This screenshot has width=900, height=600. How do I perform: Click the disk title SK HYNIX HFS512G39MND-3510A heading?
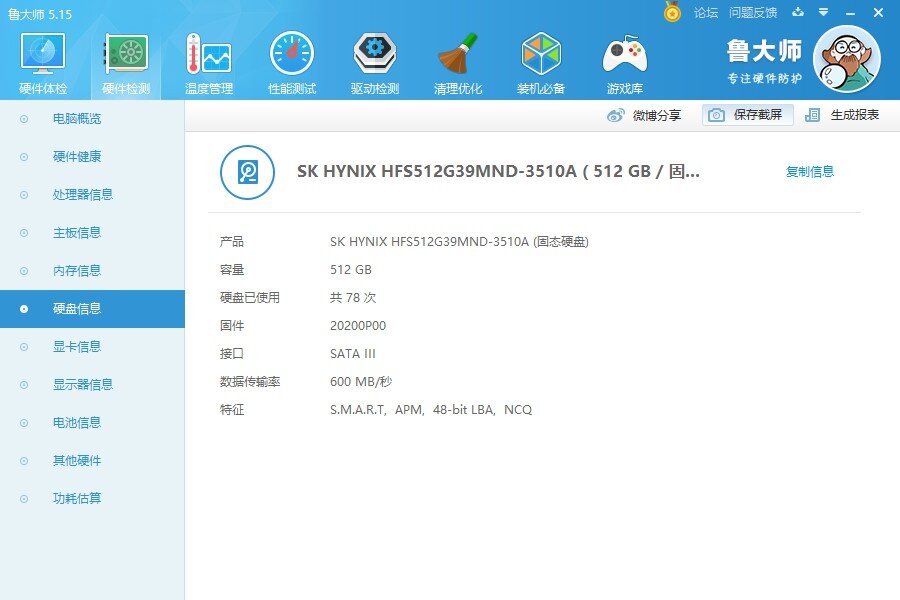[x=498, y=172]
